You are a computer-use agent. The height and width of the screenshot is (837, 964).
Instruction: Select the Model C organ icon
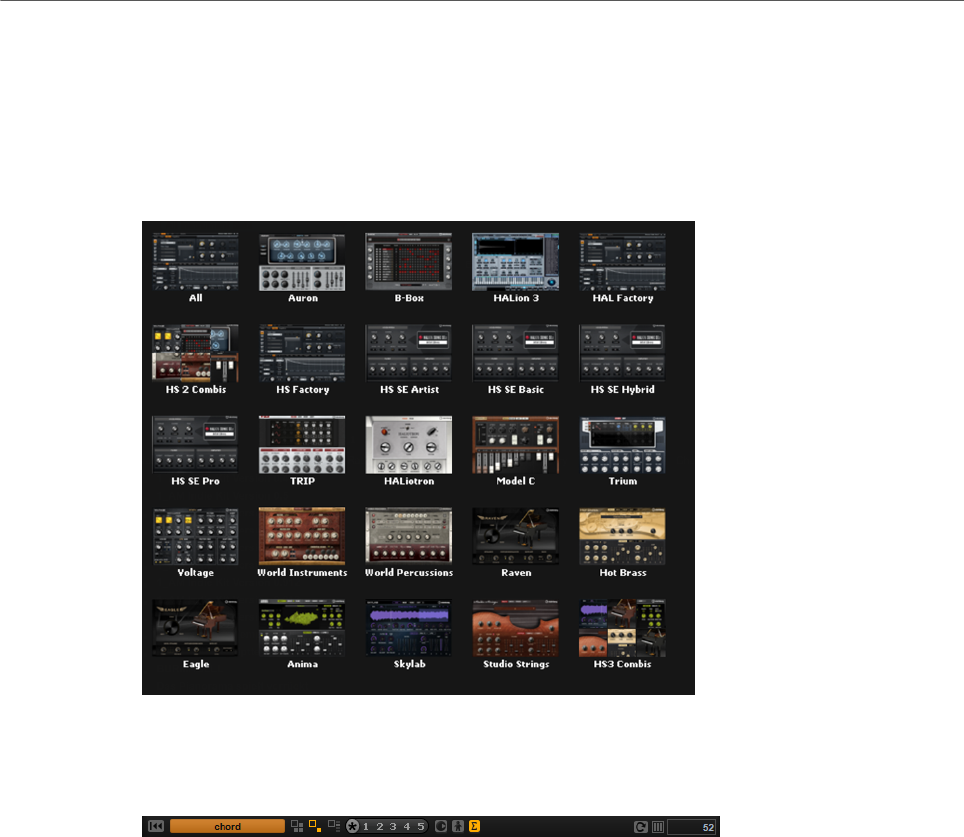click(515, 445)
